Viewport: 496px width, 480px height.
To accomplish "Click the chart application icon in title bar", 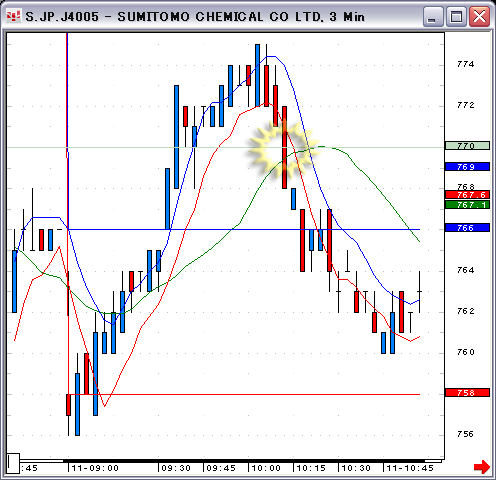I will pos(14,16).
